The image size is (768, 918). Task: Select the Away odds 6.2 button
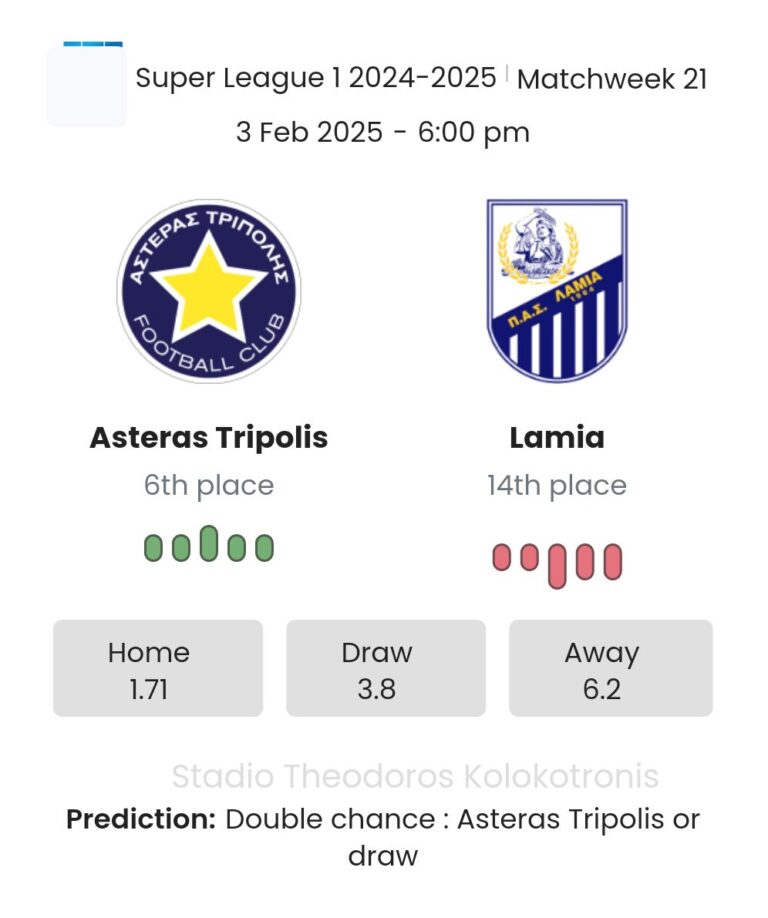(x=611, y=668)
